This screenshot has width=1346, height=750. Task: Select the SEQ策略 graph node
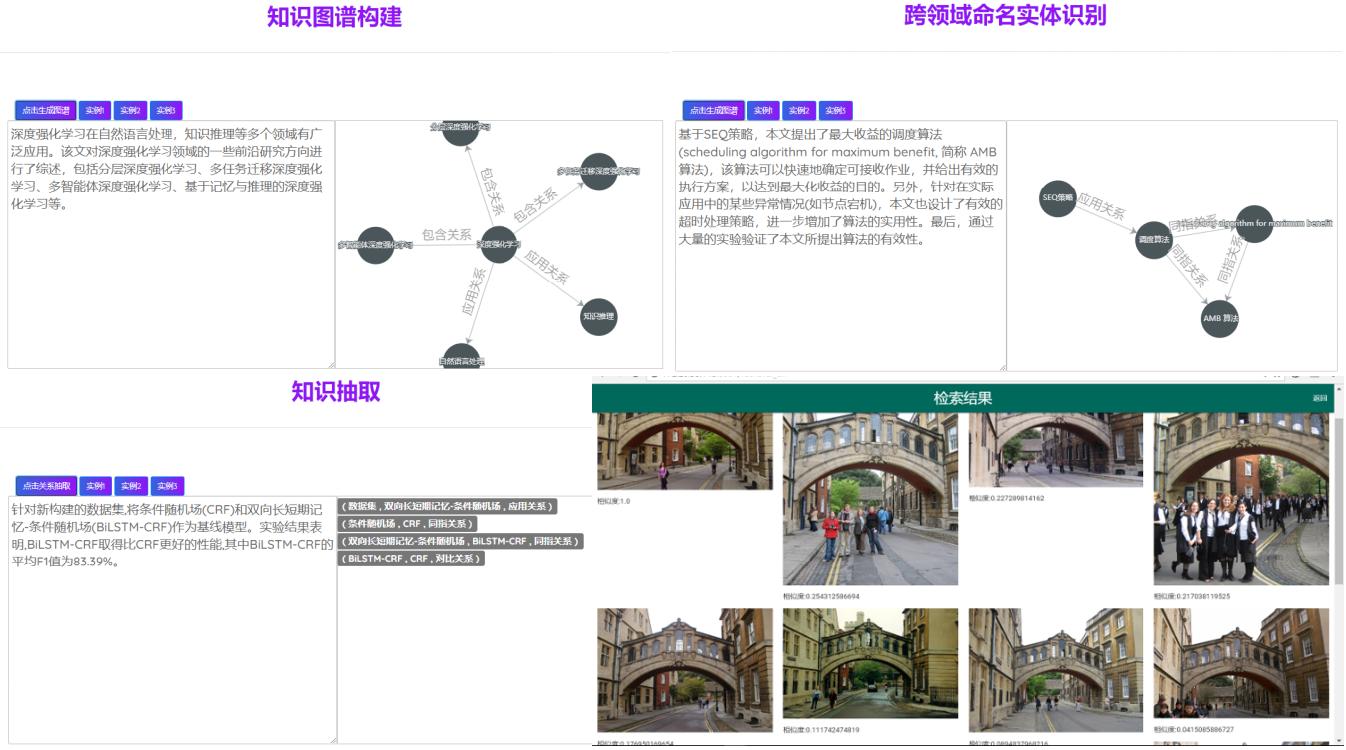1057,198
